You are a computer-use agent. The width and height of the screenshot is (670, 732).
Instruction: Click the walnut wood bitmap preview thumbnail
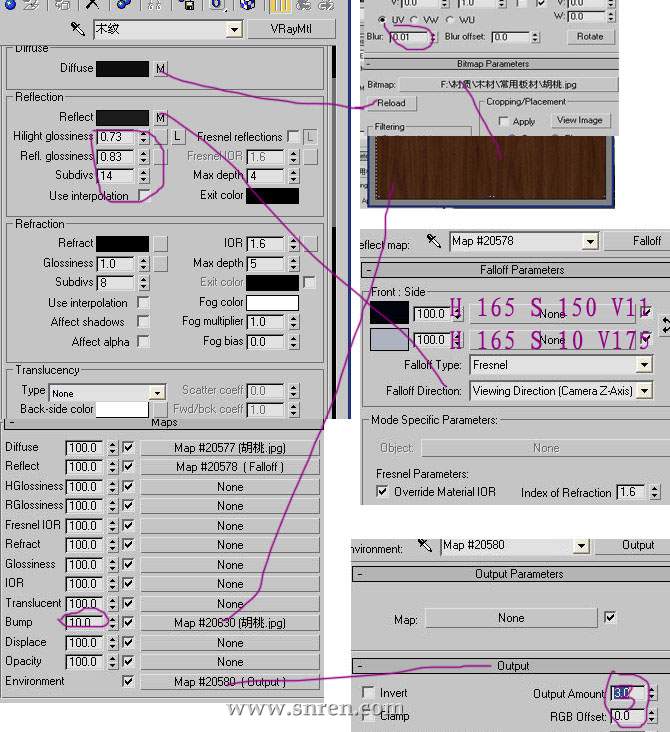click(x=491, y=169)
